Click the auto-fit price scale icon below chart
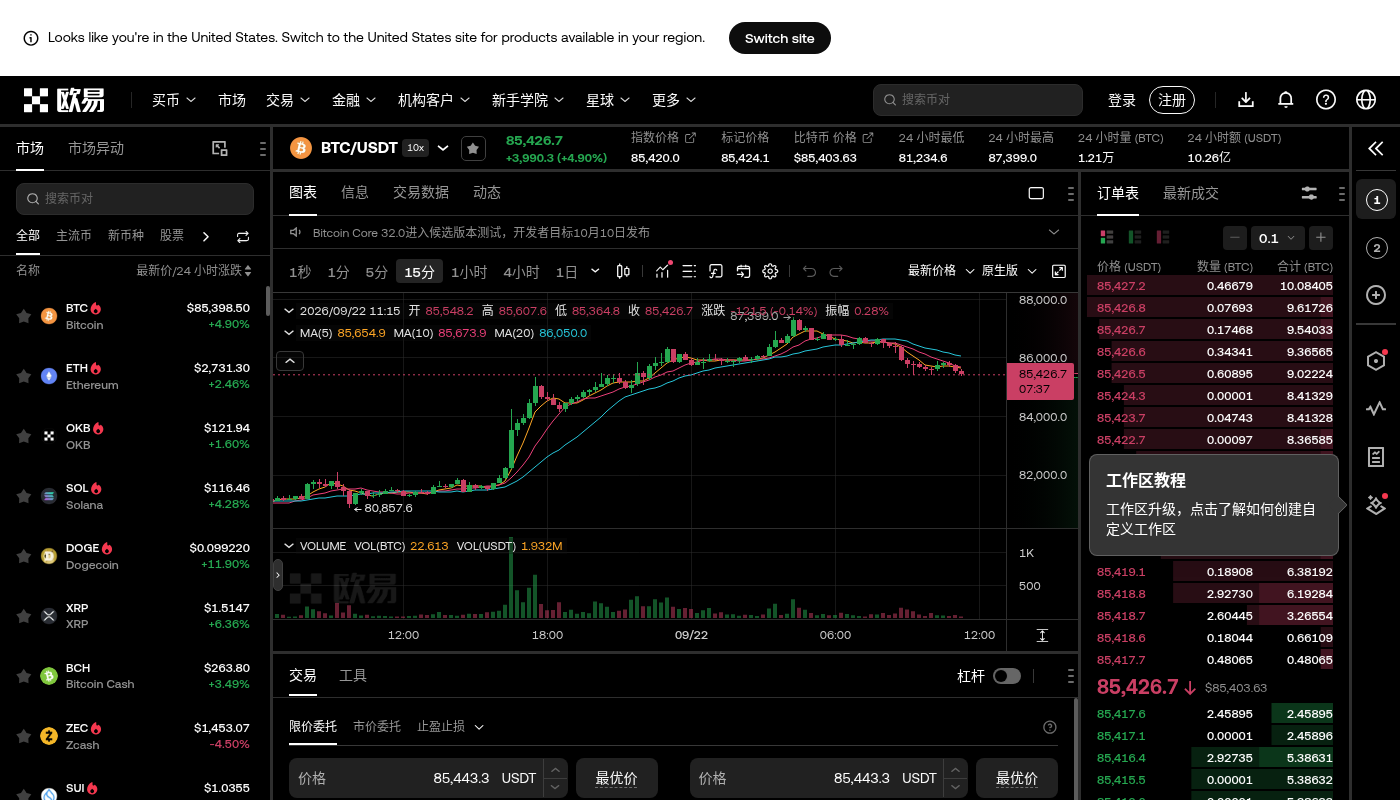Viewport: 1400px width, 800px height. click(1042, 635)
